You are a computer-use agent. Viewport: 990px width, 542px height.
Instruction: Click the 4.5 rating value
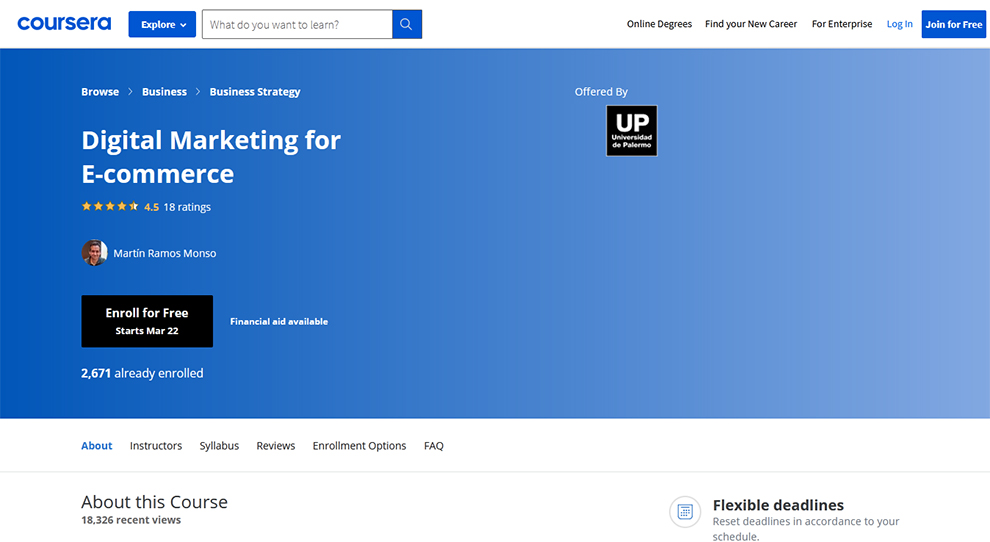click(x=152, y=207)
